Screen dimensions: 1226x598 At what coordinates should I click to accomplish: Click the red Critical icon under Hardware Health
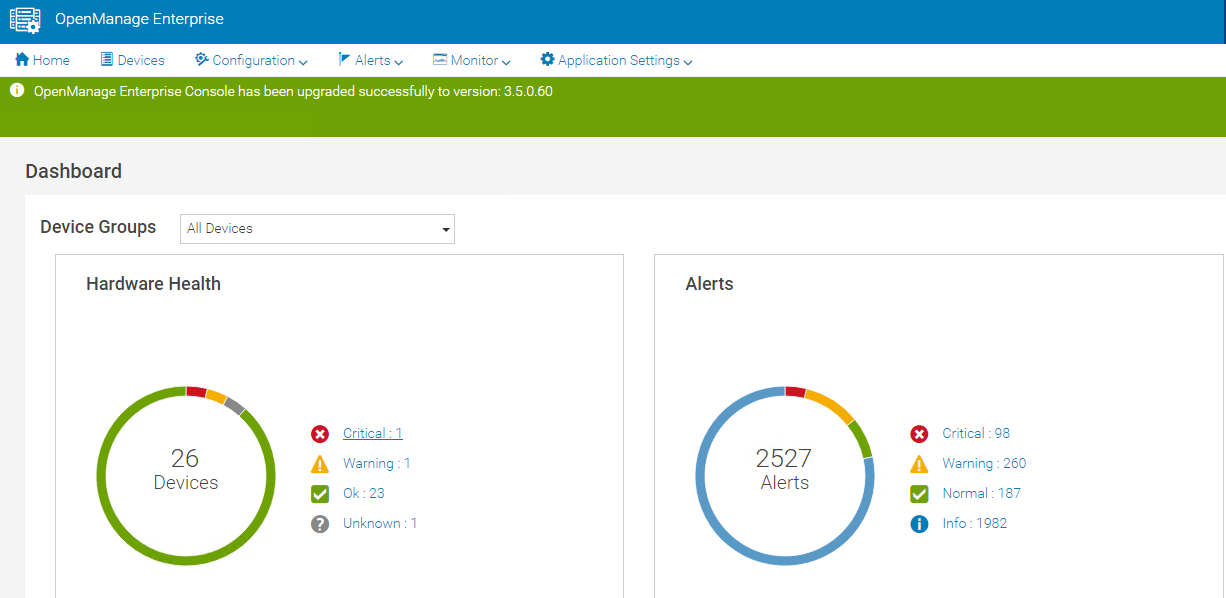click(x=320, y=434)
